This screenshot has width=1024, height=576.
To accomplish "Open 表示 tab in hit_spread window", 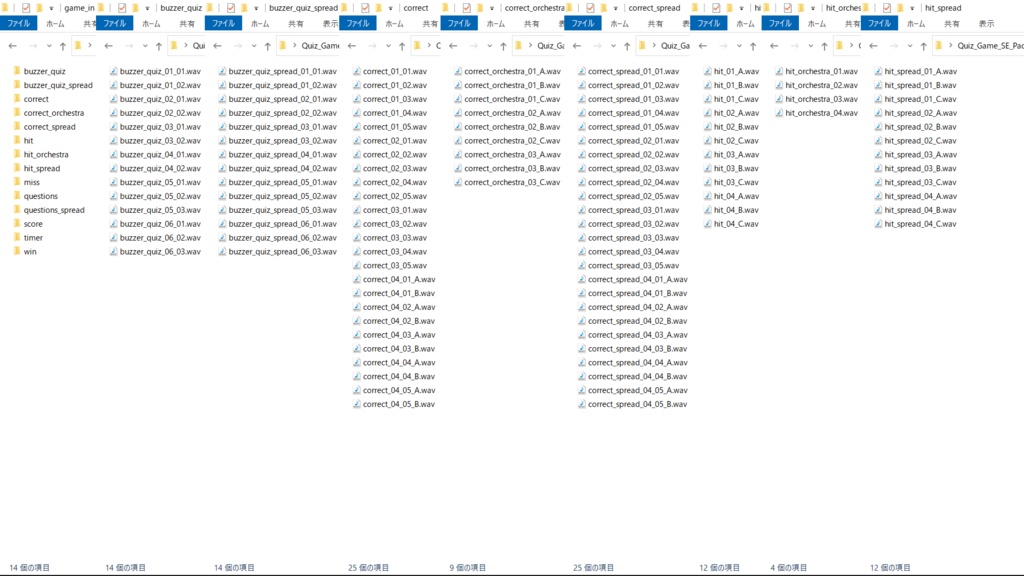I will [x=986, y=24].
